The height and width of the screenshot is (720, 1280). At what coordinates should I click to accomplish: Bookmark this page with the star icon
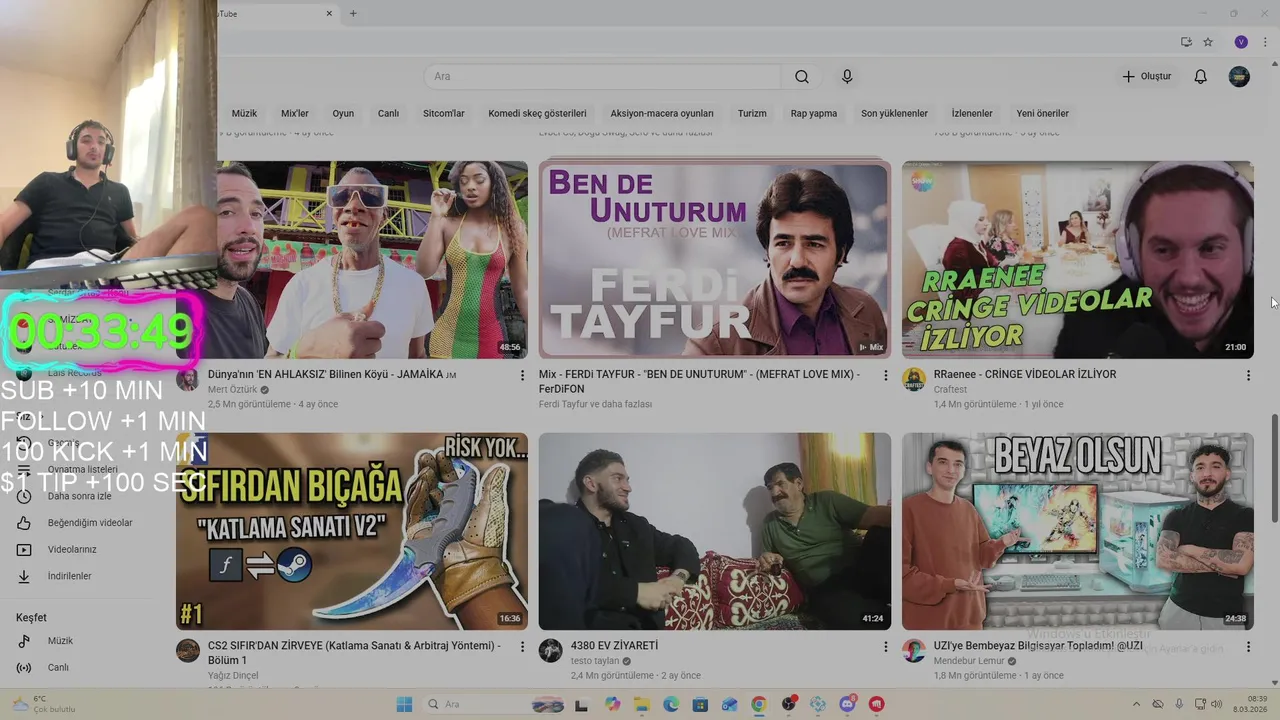pyautogui.click(x=1208, y=42)
